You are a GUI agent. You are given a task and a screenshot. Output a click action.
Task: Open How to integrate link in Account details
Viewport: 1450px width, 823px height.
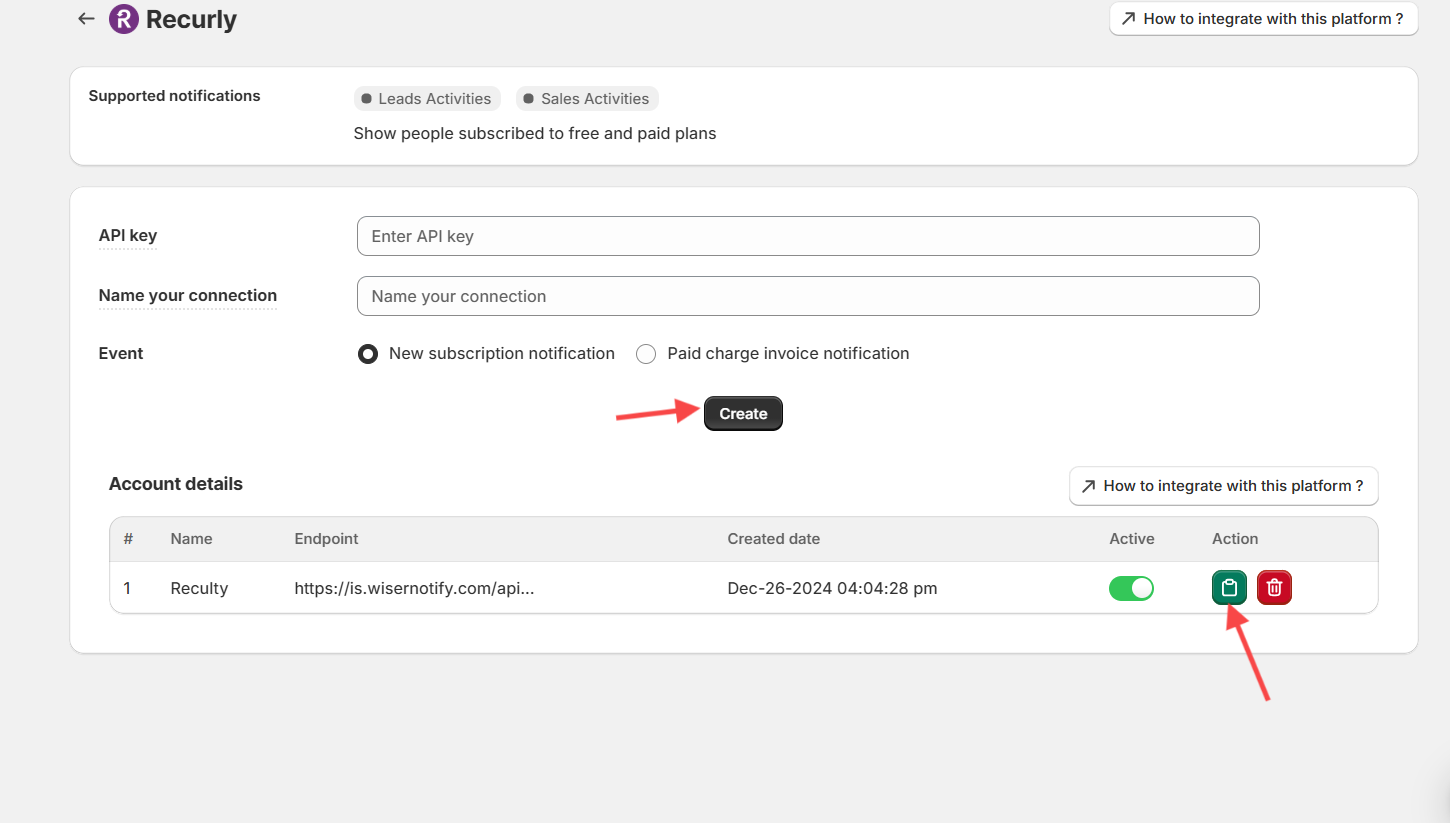(1223, 486)
